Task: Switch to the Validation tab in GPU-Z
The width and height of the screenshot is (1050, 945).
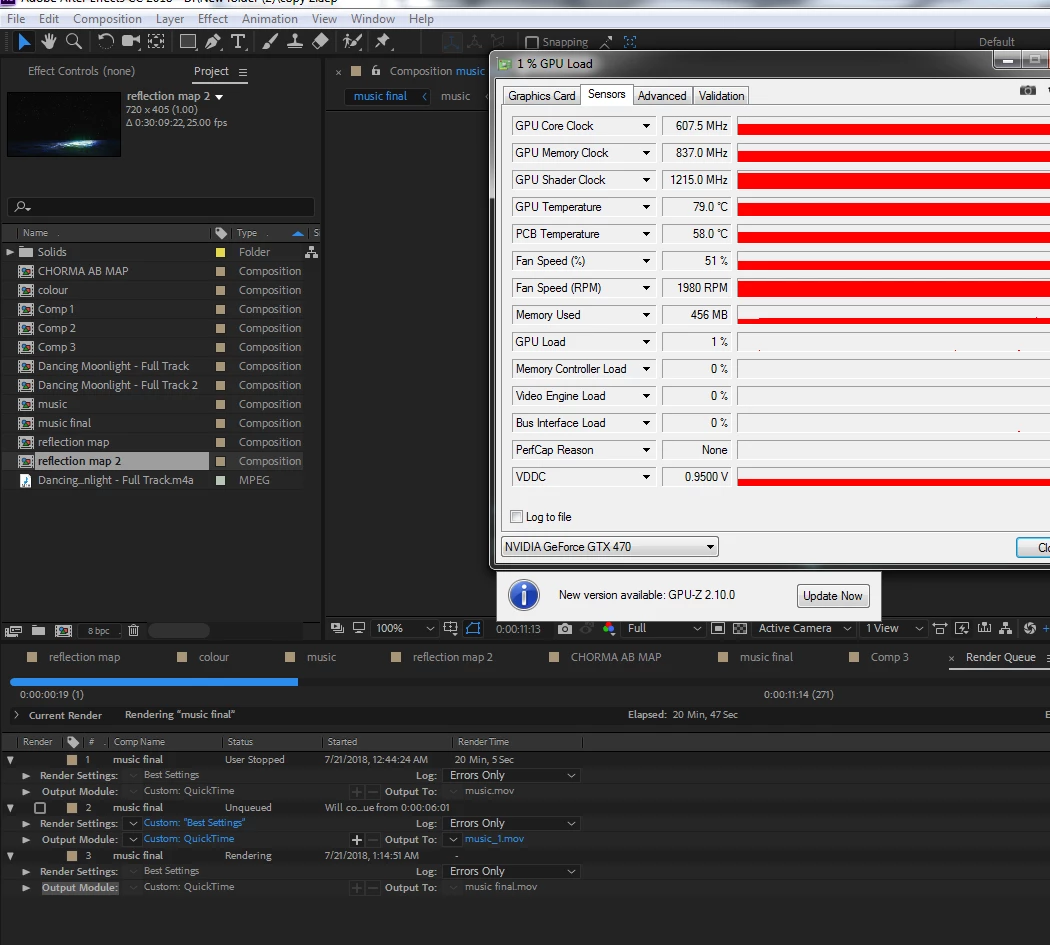Action: coord(721,96)
